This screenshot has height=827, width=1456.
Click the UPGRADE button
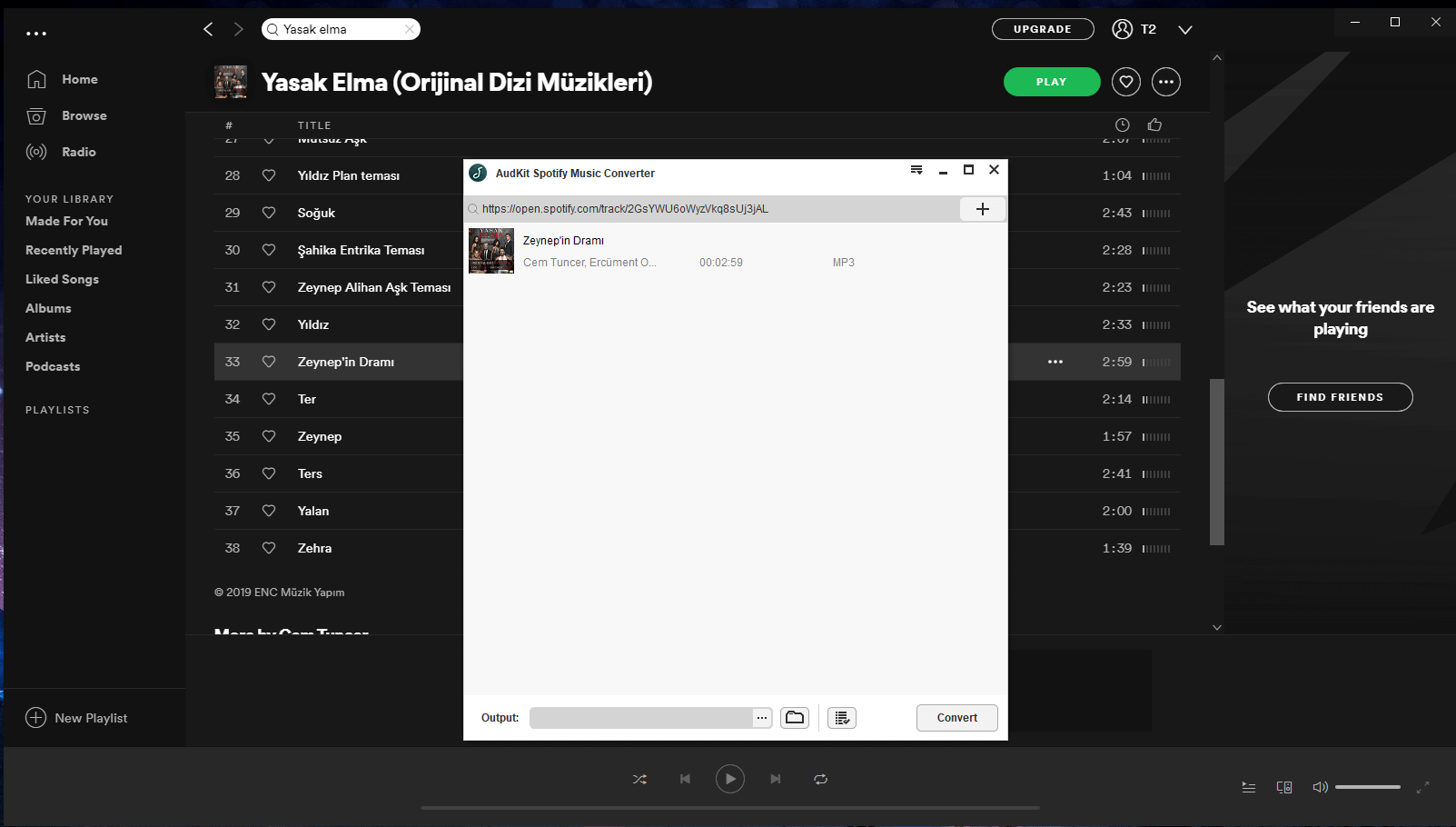1043,29
